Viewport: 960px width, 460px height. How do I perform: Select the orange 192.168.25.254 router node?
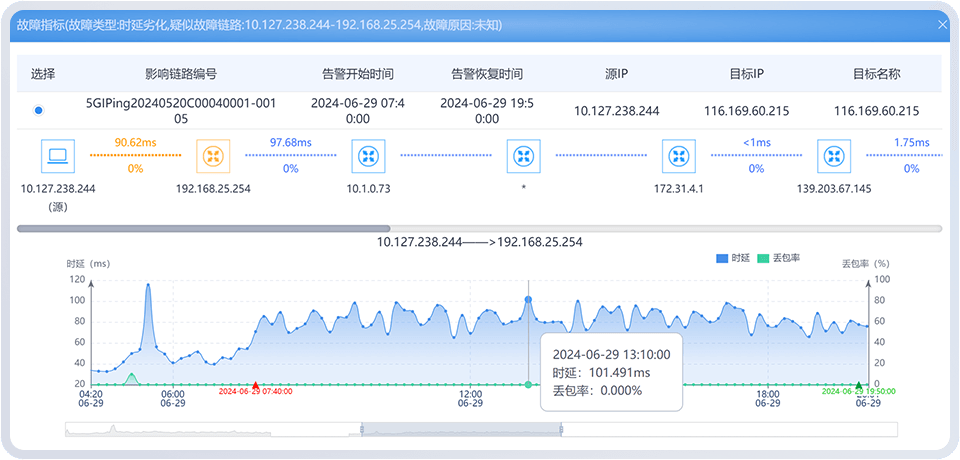pos(212,155)
